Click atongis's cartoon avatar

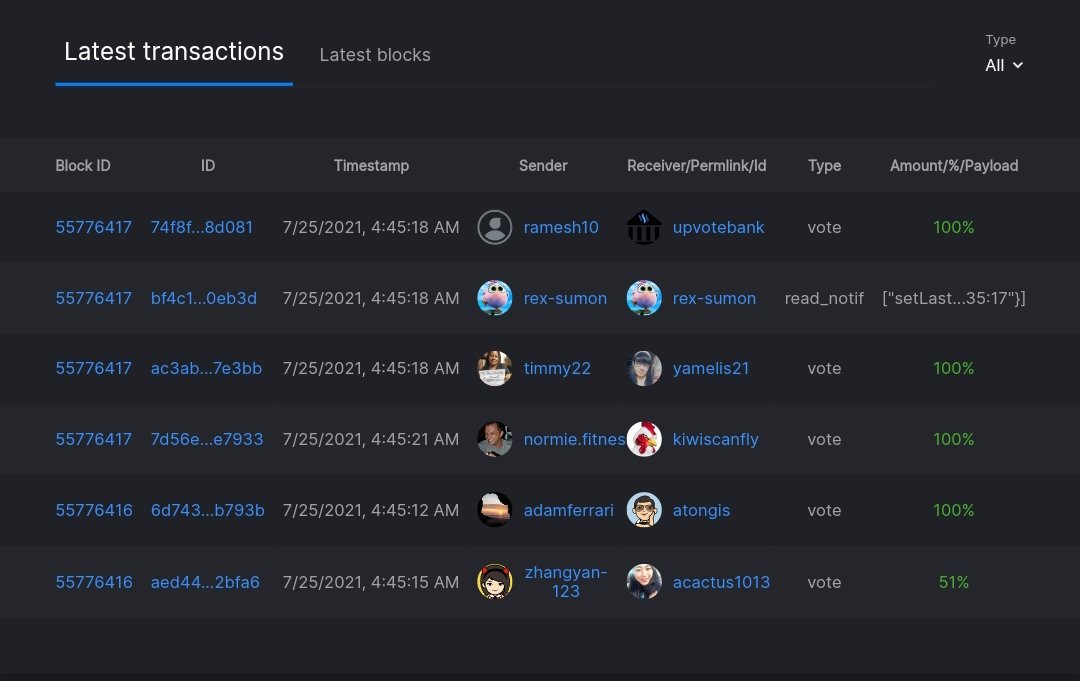pos(644,511)
